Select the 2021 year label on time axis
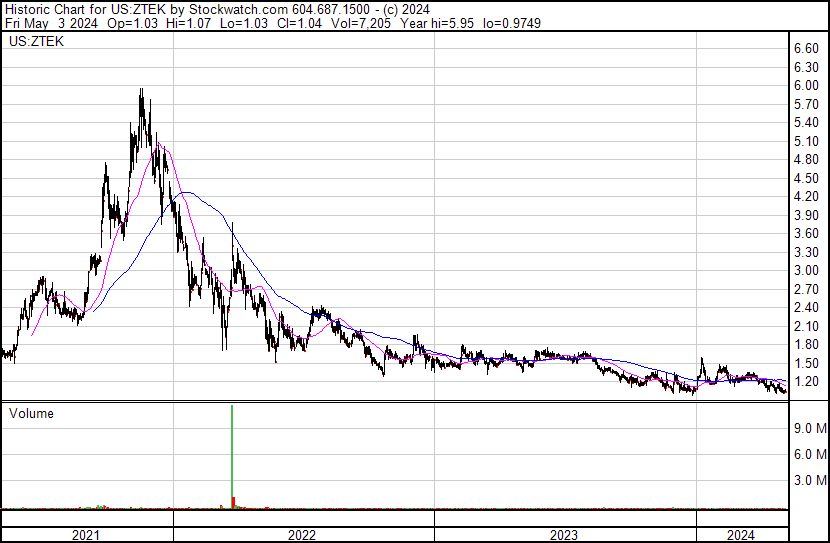Viewport: 830px width, 543px height. 87,535
